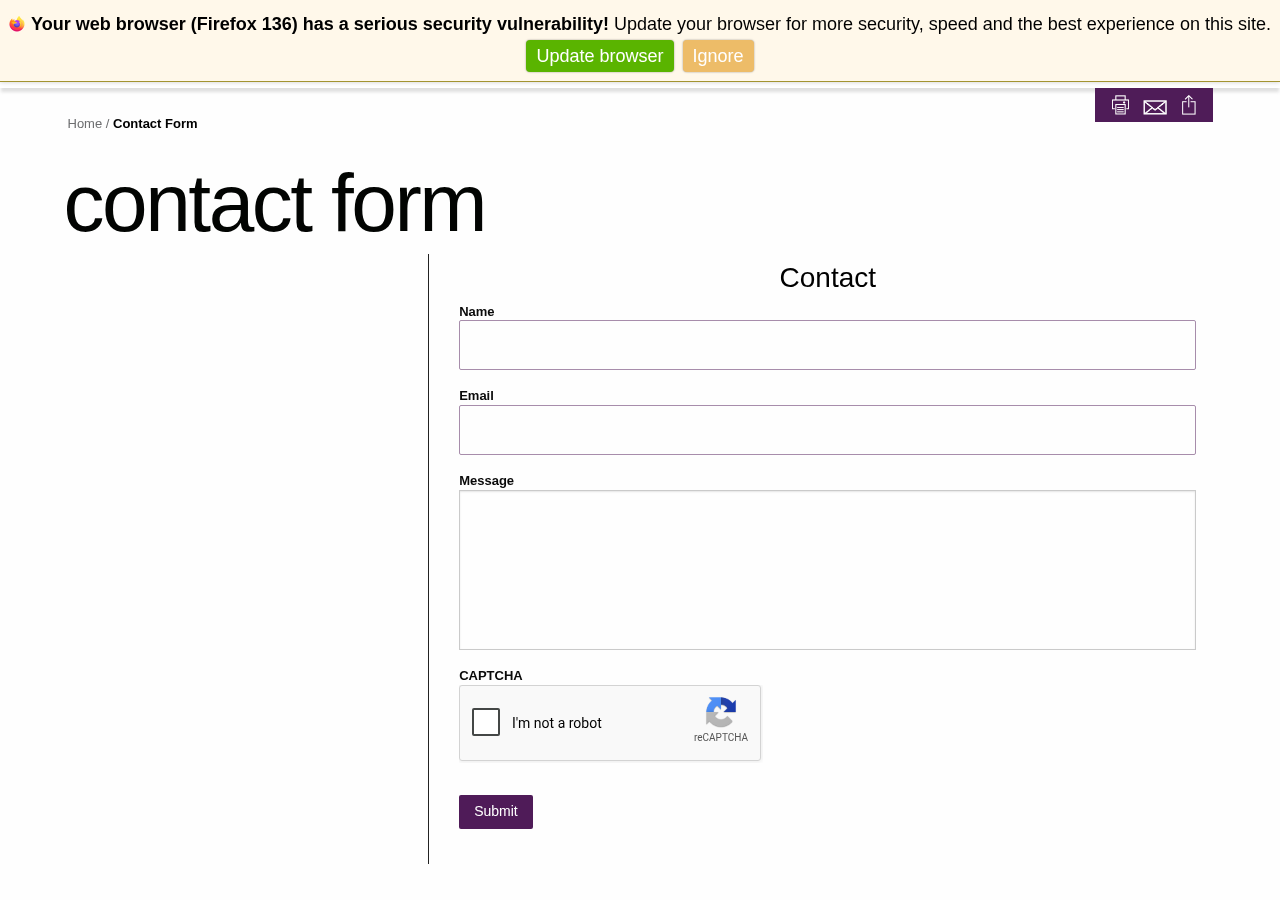Click the Update browser button

pos(600,55)
